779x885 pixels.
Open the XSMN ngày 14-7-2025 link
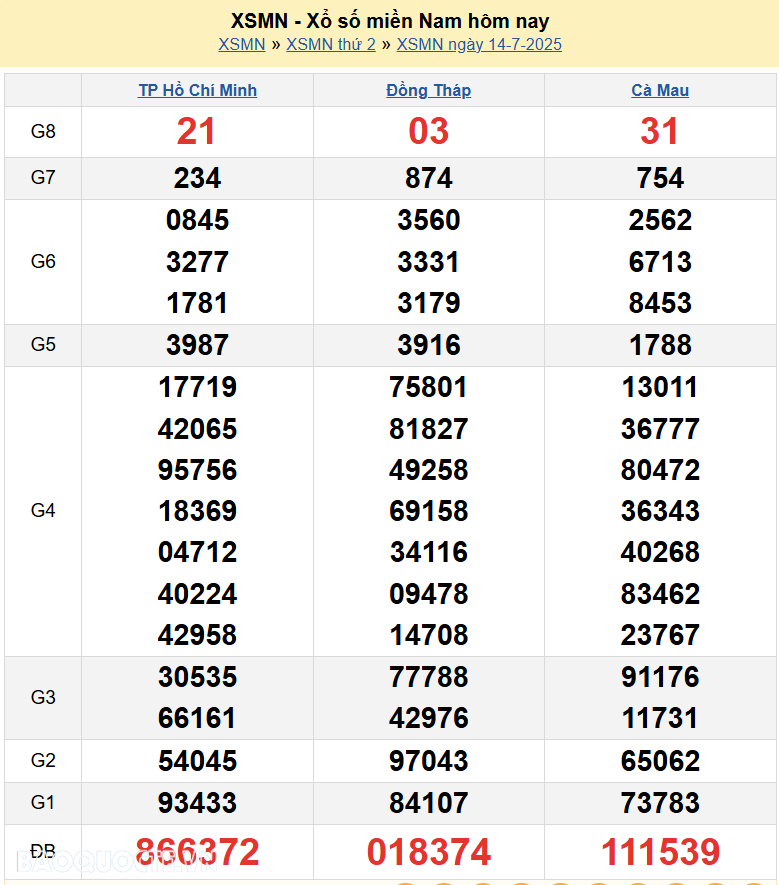point(479,44)
